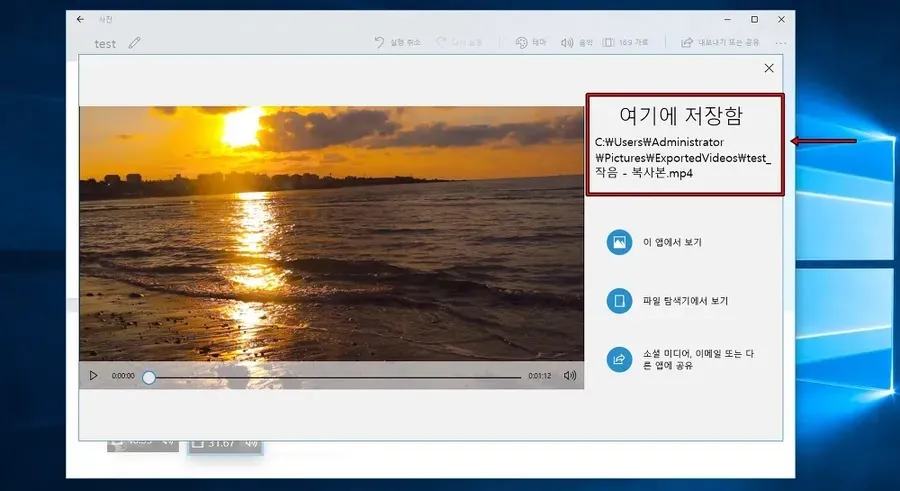Click '다시 실행' redo in toolbar
Screen dimensions: 900x491
click(x=459, y=42)
